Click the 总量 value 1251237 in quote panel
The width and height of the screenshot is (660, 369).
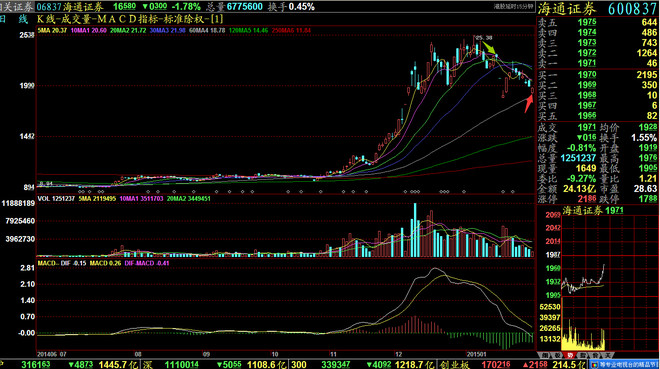pyautogui.click(x=578, y=158)
